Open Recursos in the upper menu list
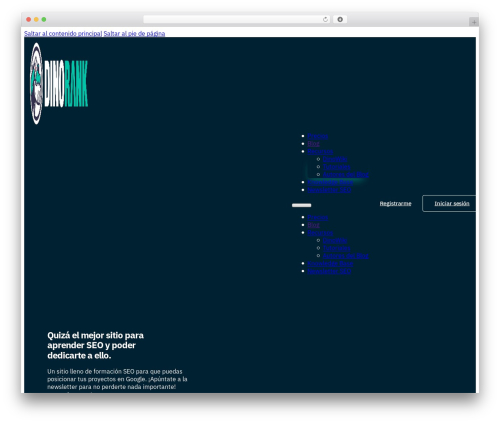This screenshot has width=500, height=423. [320, 151]
